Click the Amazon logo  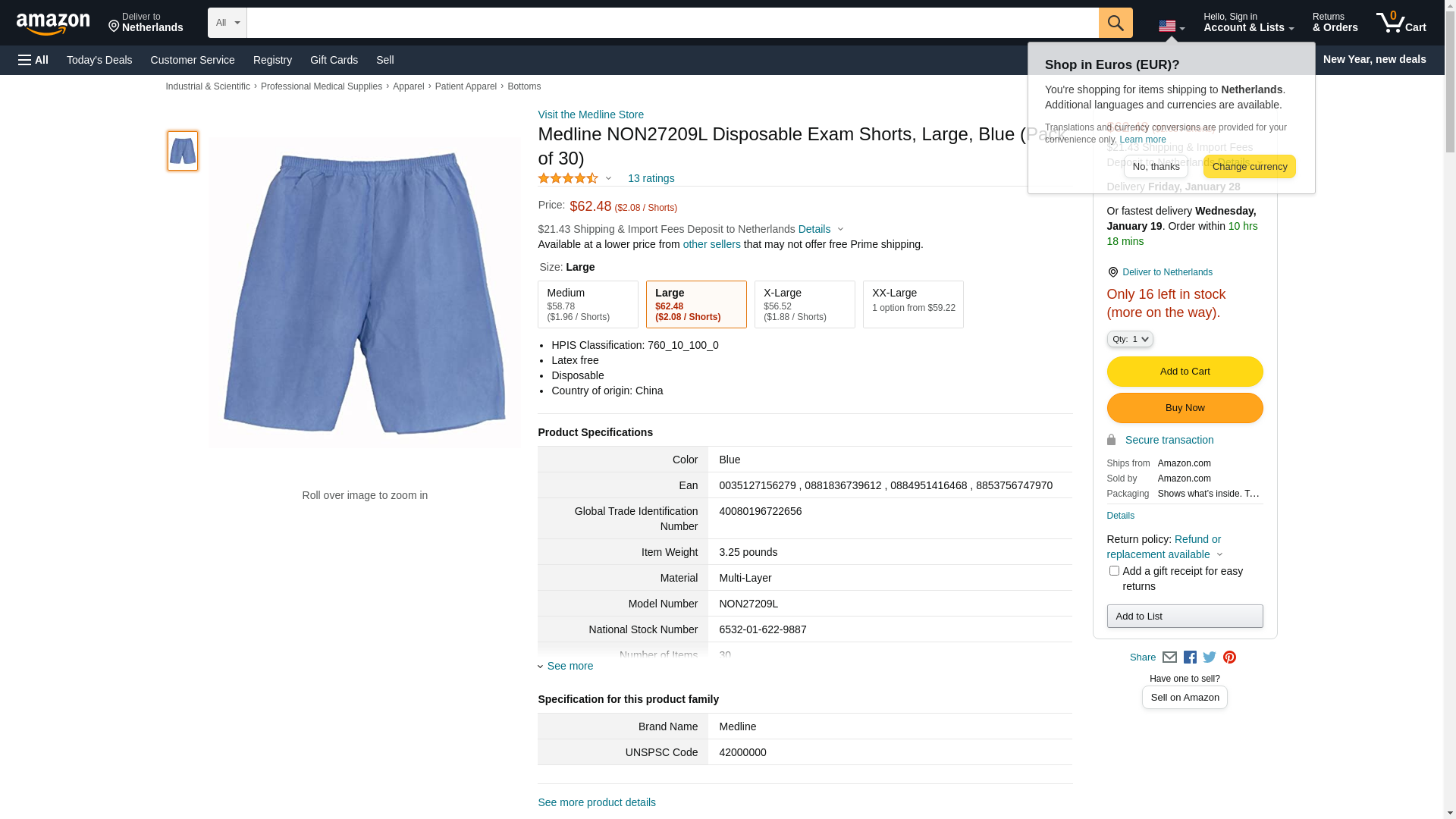coord(53,24)
